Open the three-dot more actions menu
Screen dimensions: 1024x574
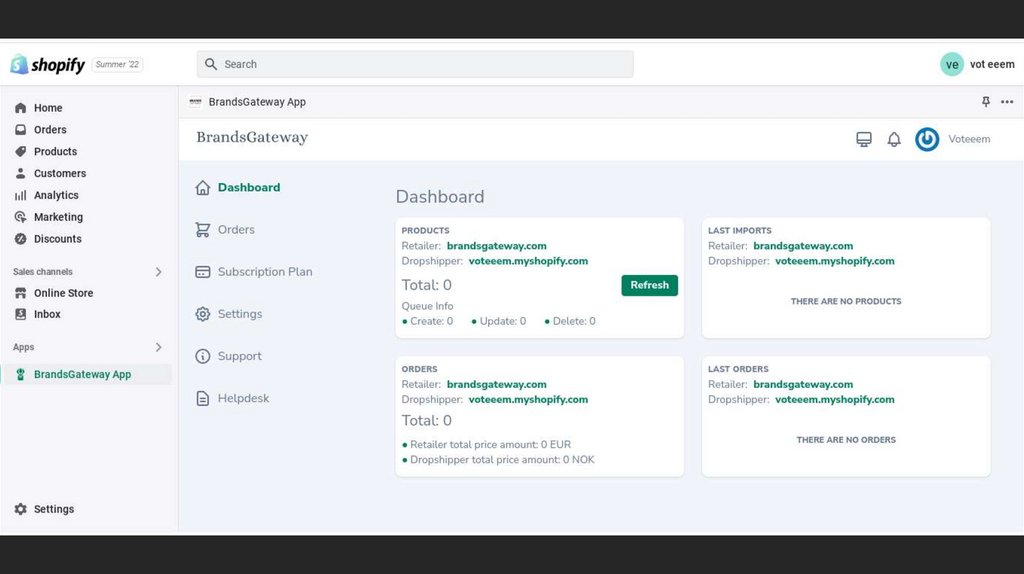1007,102
